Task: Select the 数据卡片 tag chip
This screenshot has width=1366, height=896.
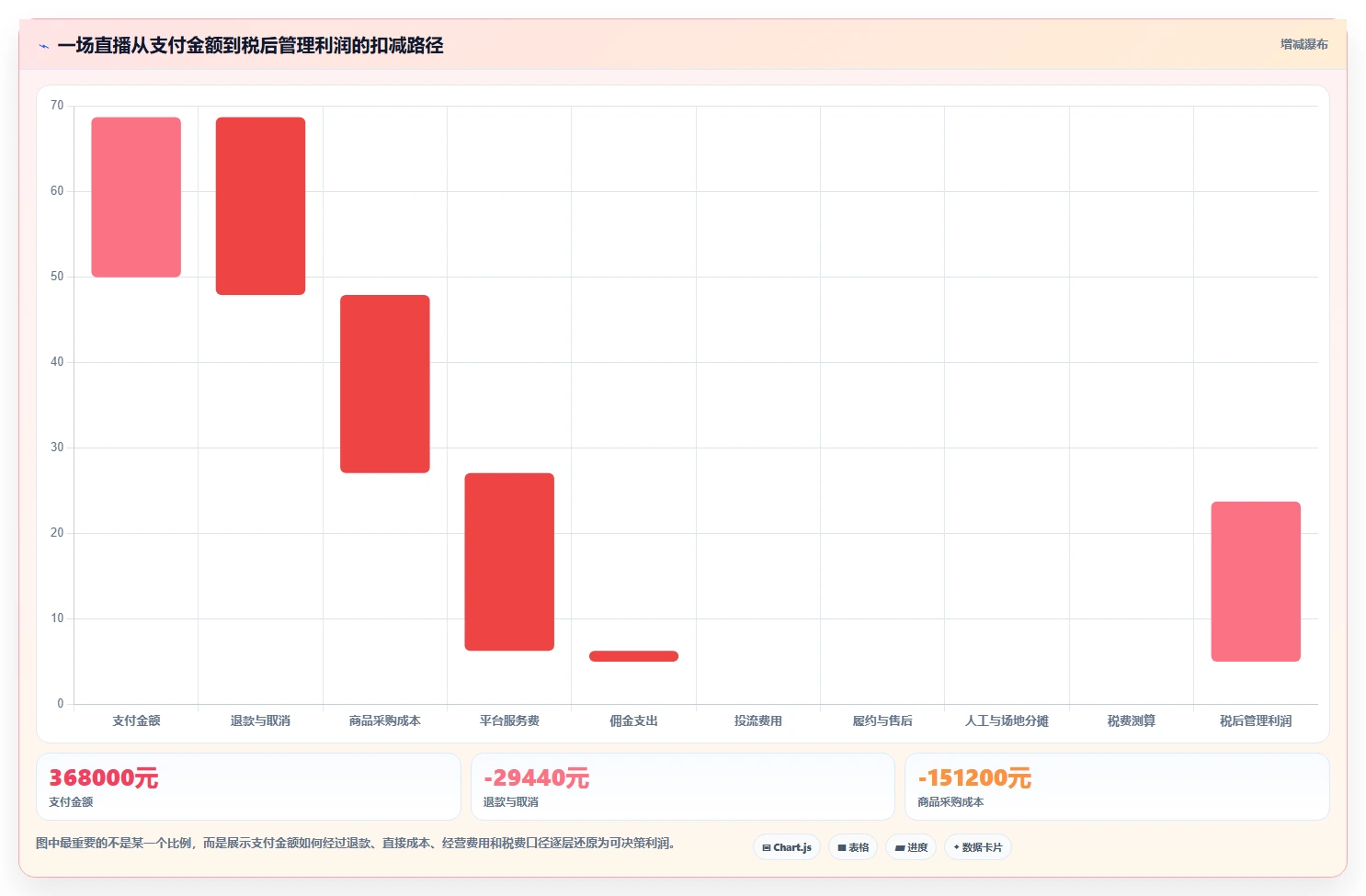Action: (978, 847)
